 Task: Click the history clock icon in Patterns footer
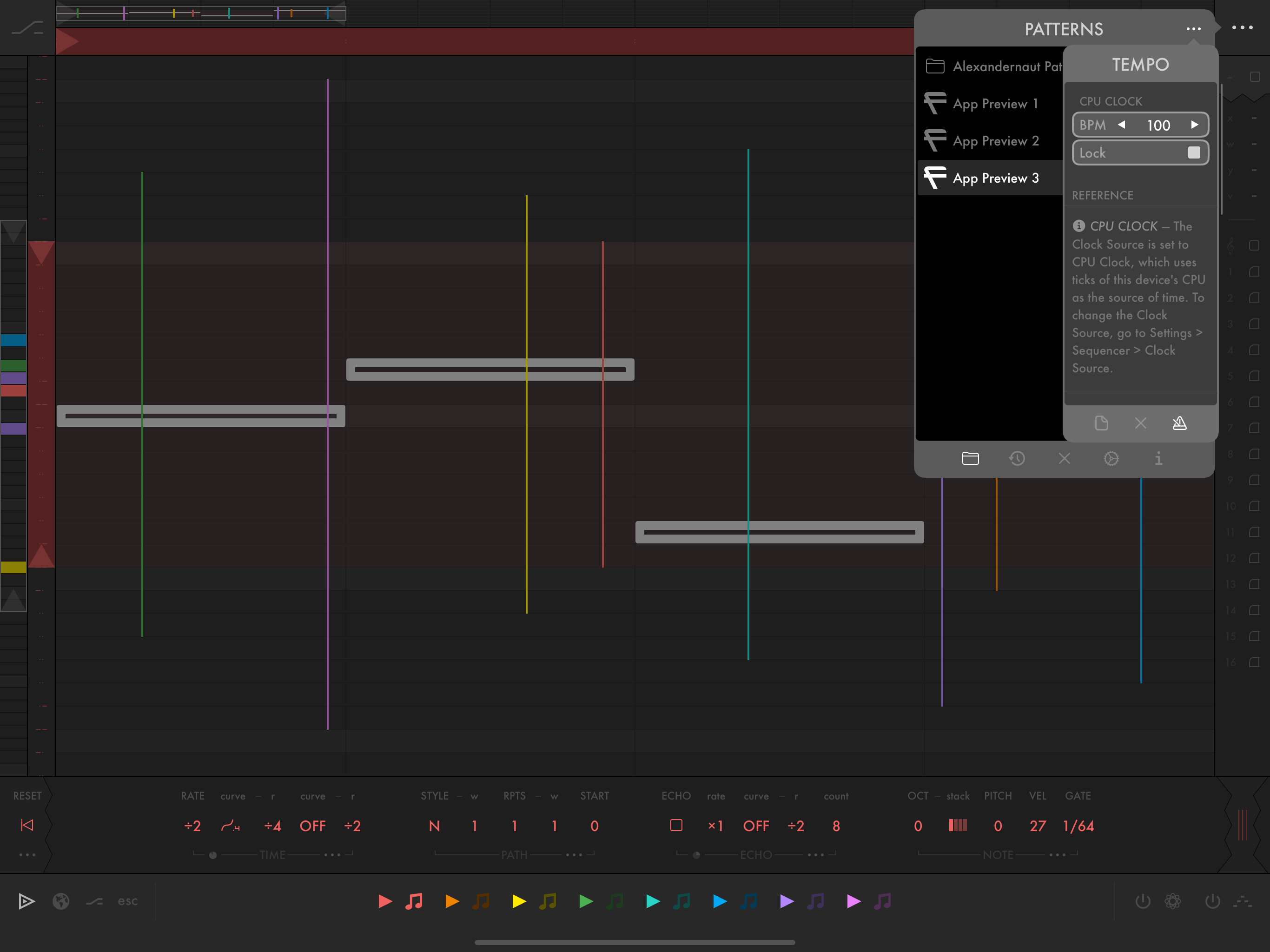click(1017, 458)
